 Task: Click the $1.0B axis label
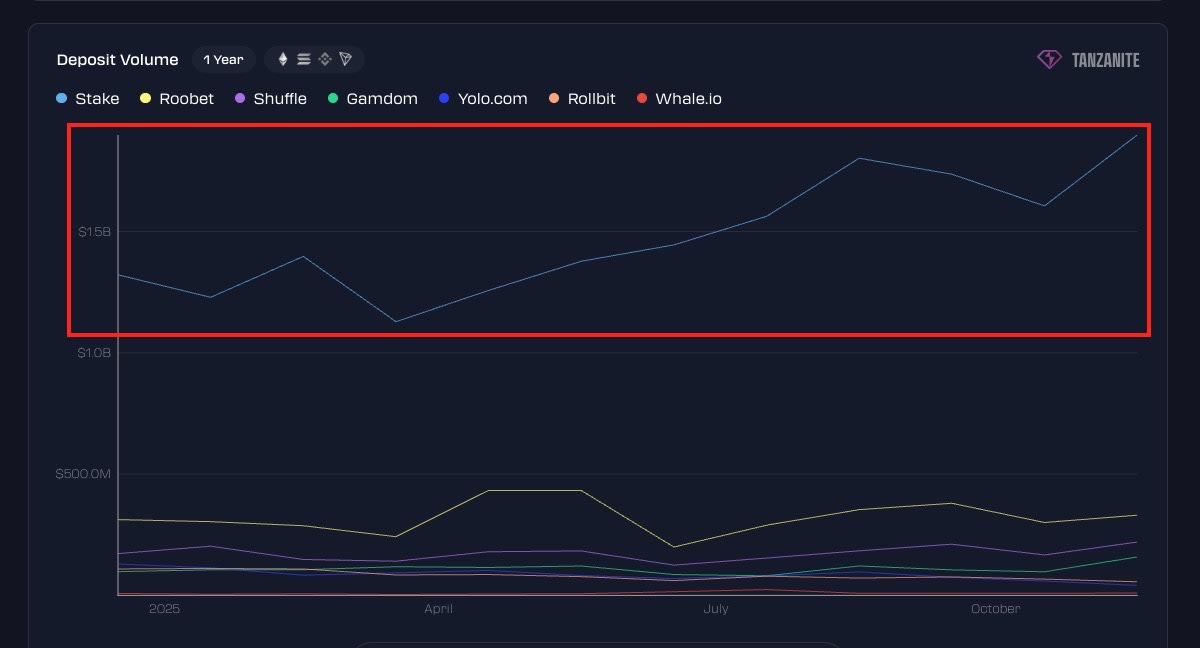point(93,352)
